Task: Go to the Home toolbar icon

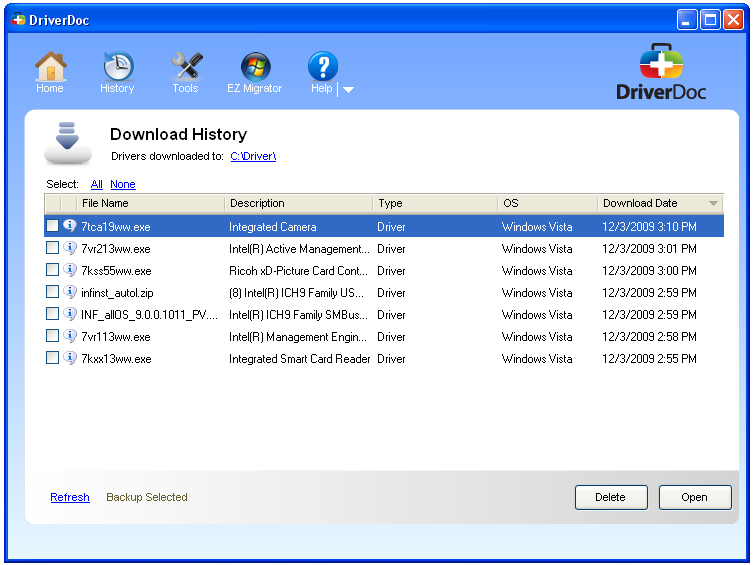Action: pyautogui.click(x=50, y=66)
